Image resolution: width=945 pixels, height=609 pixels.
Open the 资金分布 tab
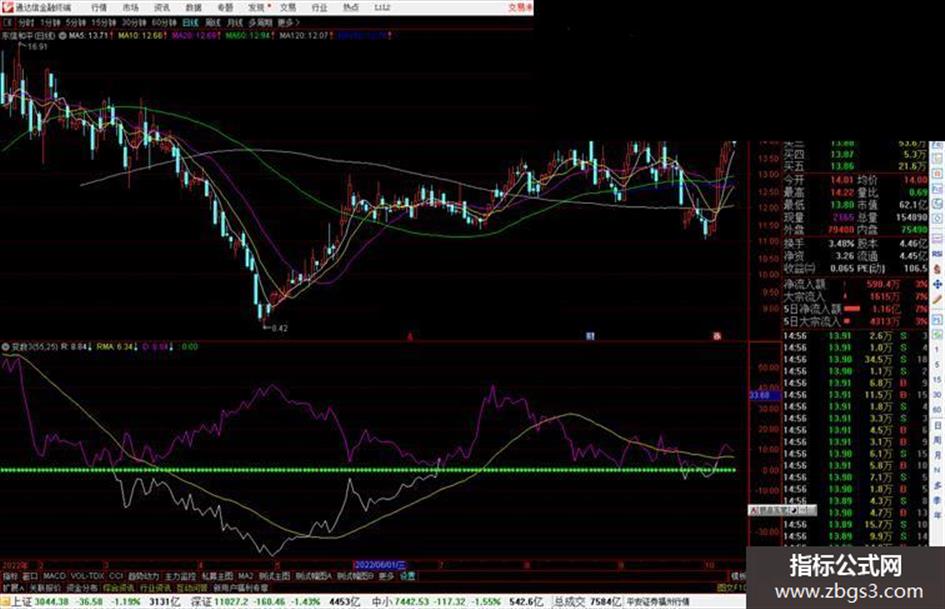(82, 587)
